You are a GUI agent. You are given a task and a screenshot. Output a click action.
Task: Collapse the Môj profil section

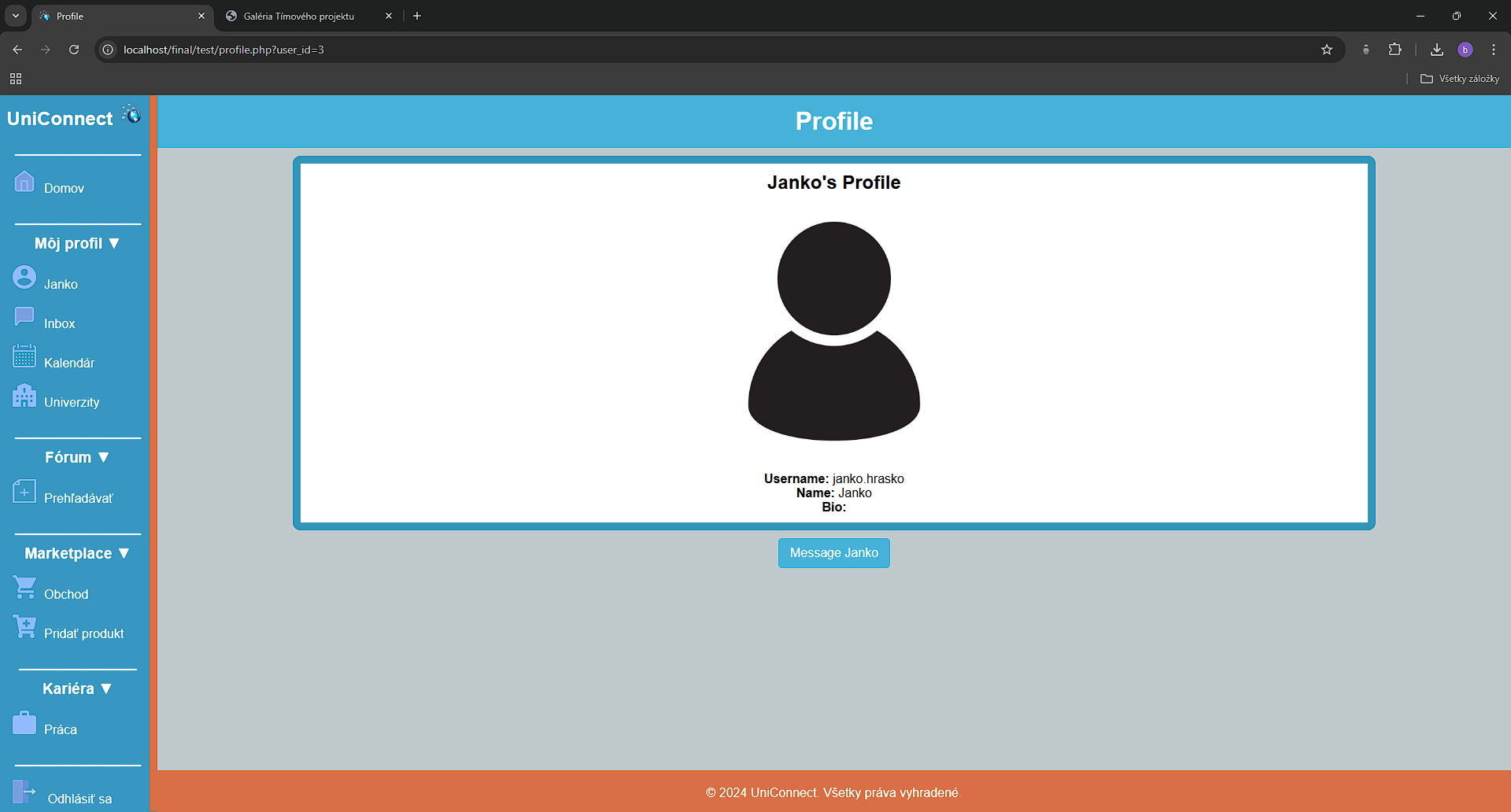[77, 244]
